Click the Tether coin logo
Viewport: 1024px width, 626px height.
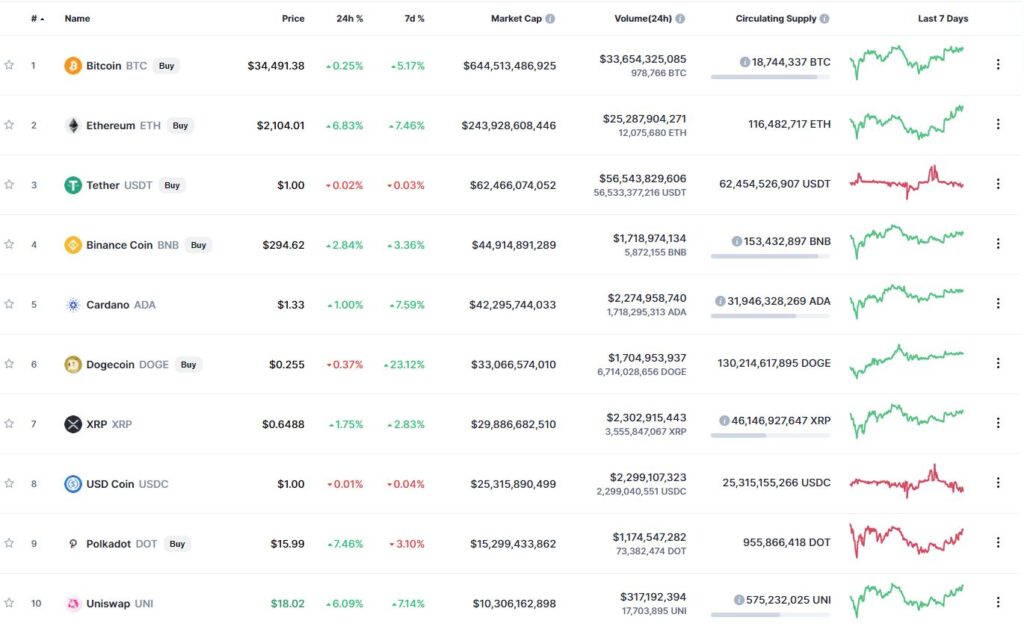(73, 185)
